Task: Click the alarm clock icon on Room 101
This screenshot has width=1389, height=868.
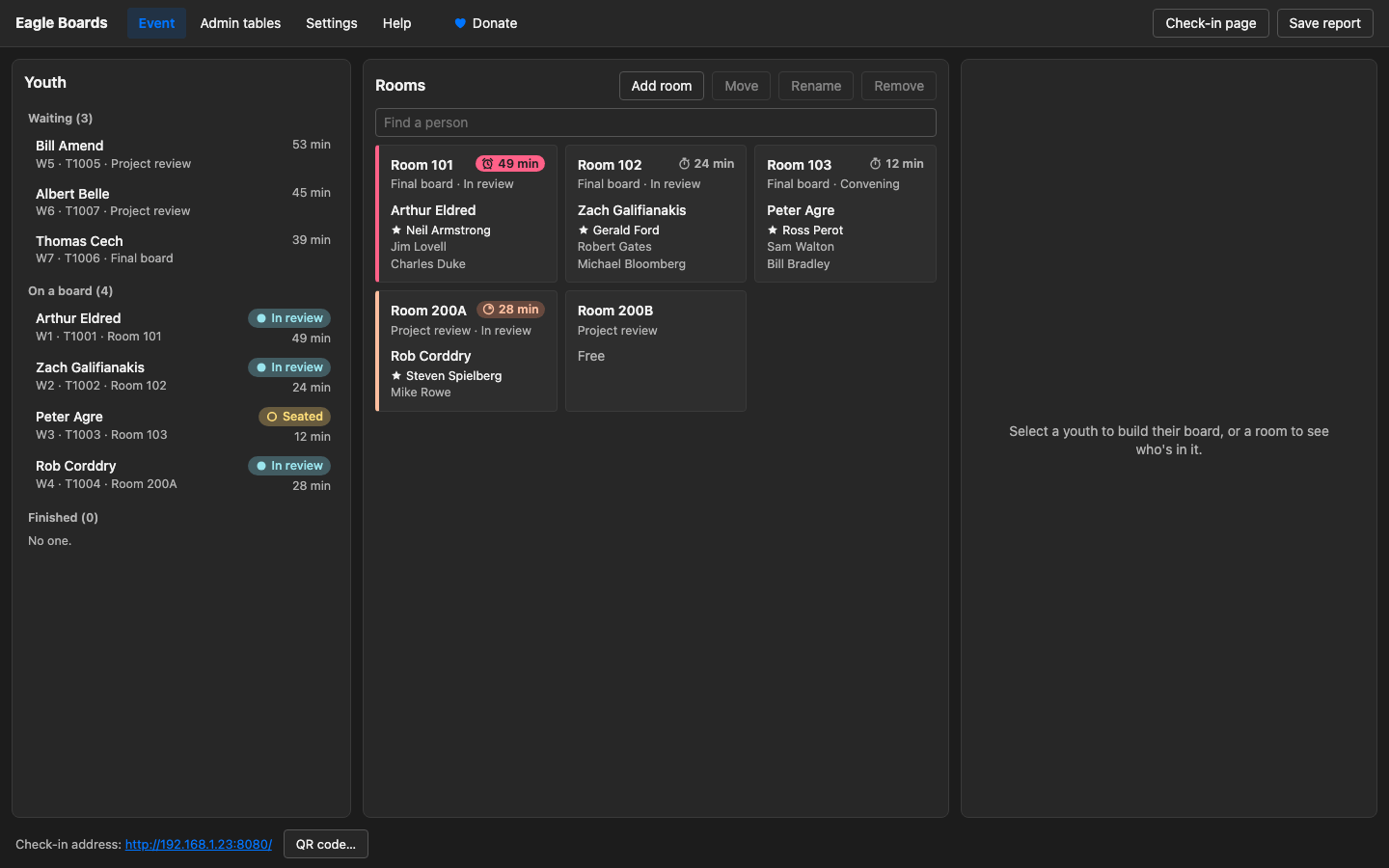Action: [x=487, y=164]
